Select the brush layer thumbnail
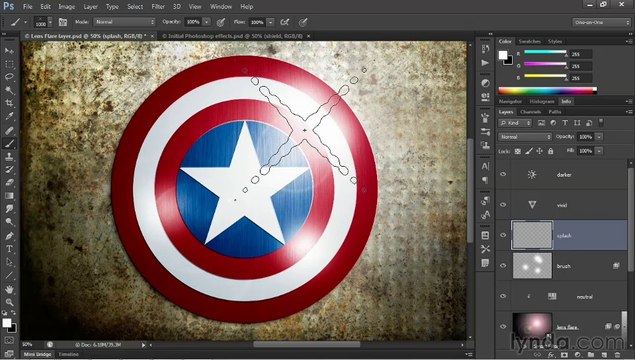This screenshot has height=360, width=635. tap(532, 266)
